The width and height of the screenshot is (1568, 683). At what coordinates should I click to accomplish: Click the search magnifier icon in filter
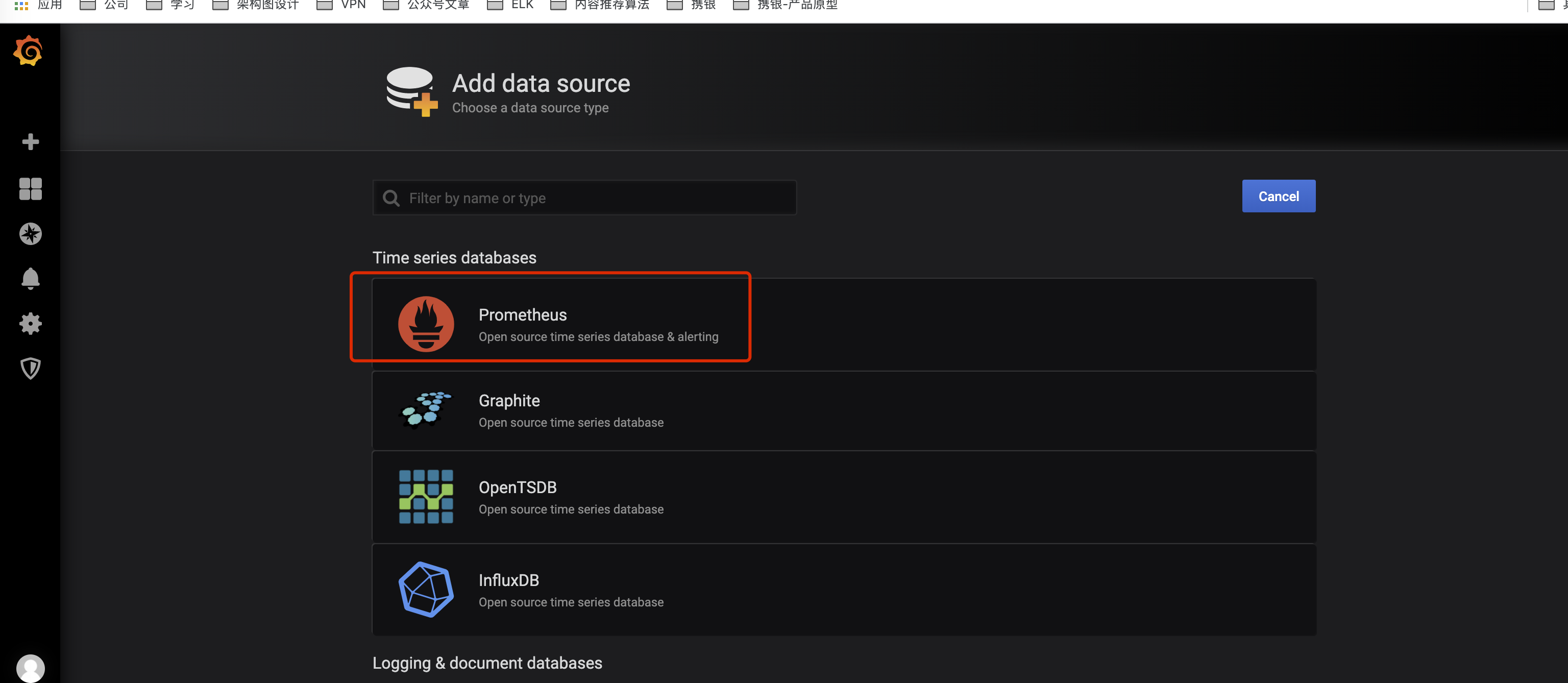pos(391,198)
